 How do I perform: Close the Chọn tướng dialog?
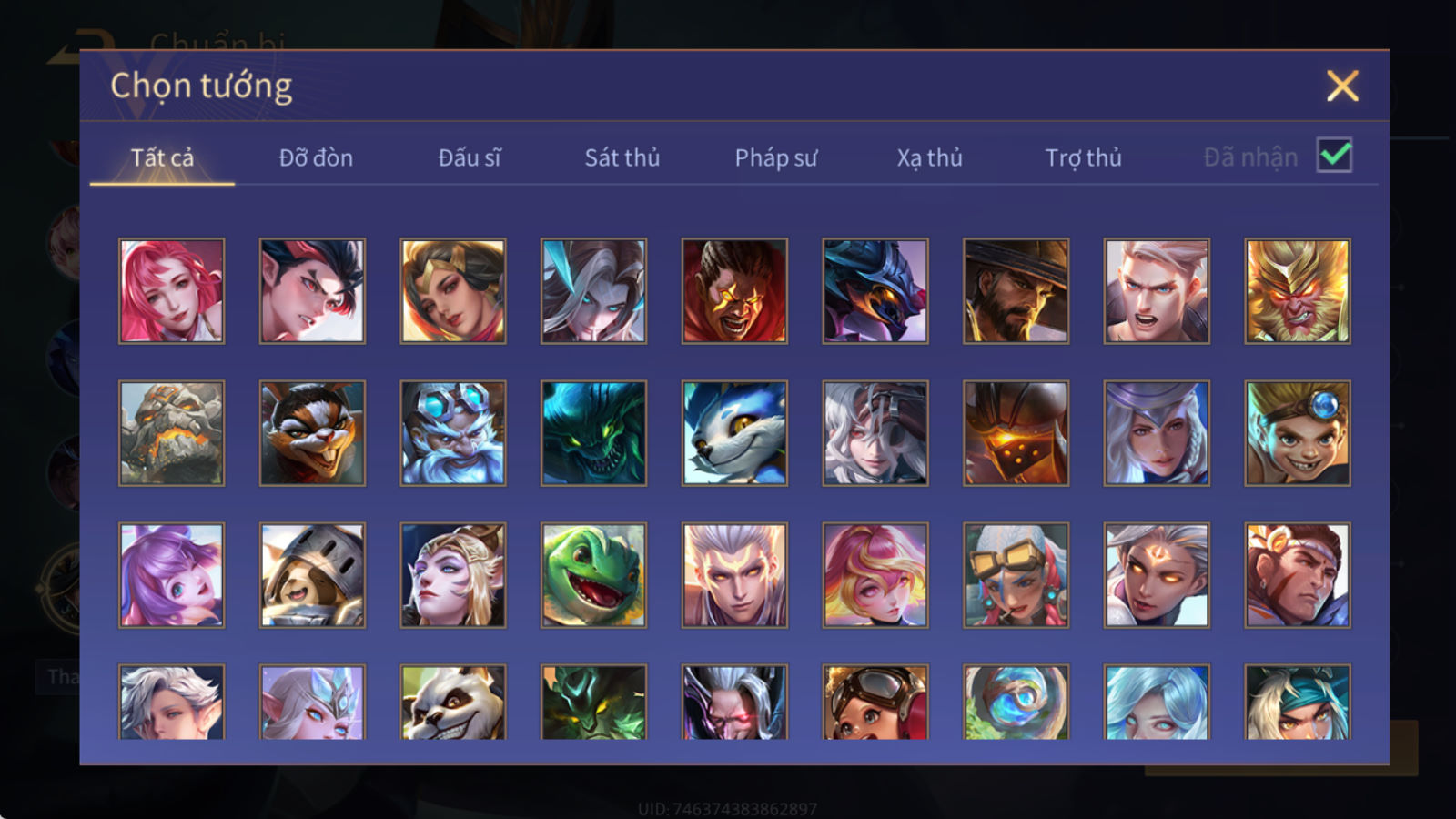(1342, 86)
